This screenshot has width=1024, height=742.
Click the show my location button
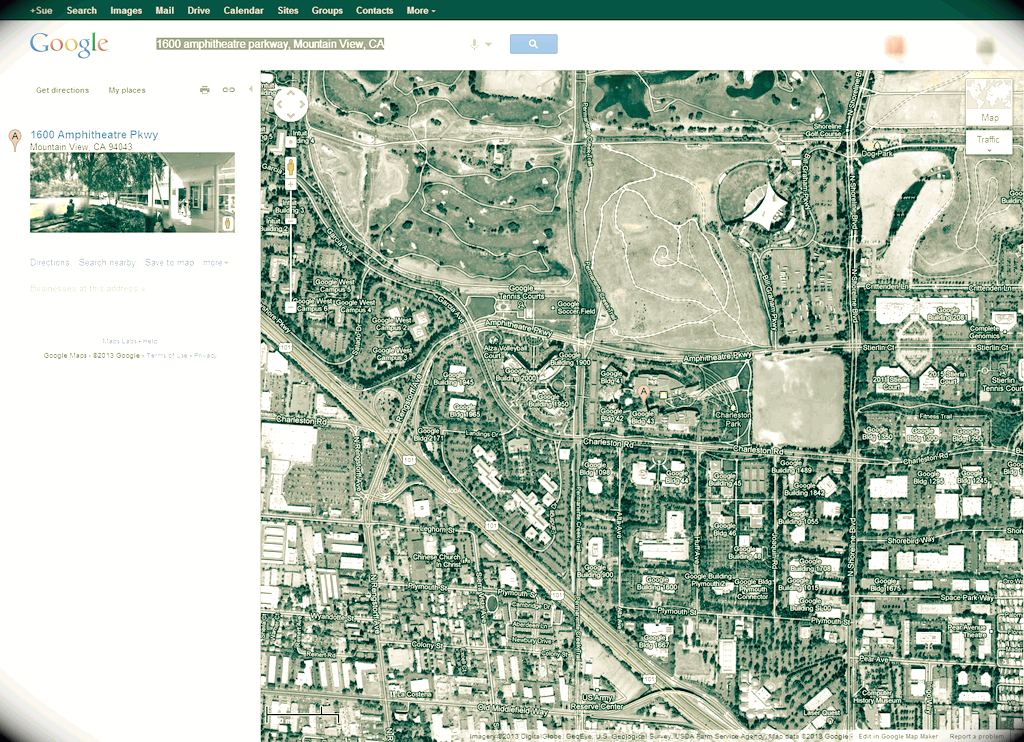point(291,142)
